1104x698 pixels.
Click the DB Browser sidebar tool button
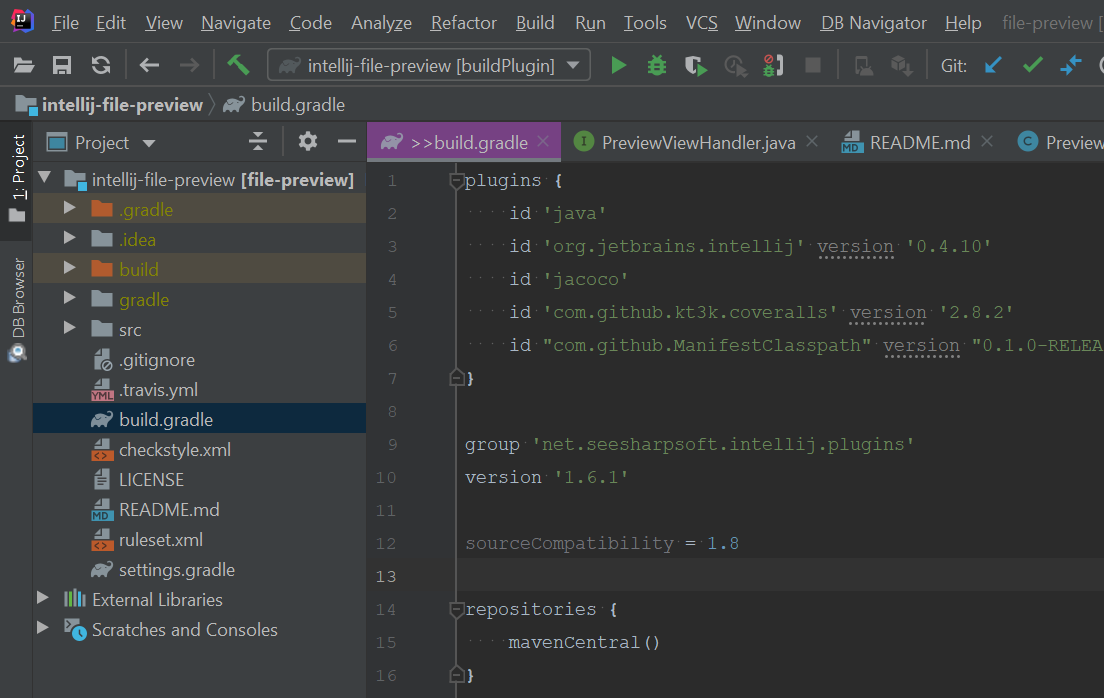[x=17, y=311]
